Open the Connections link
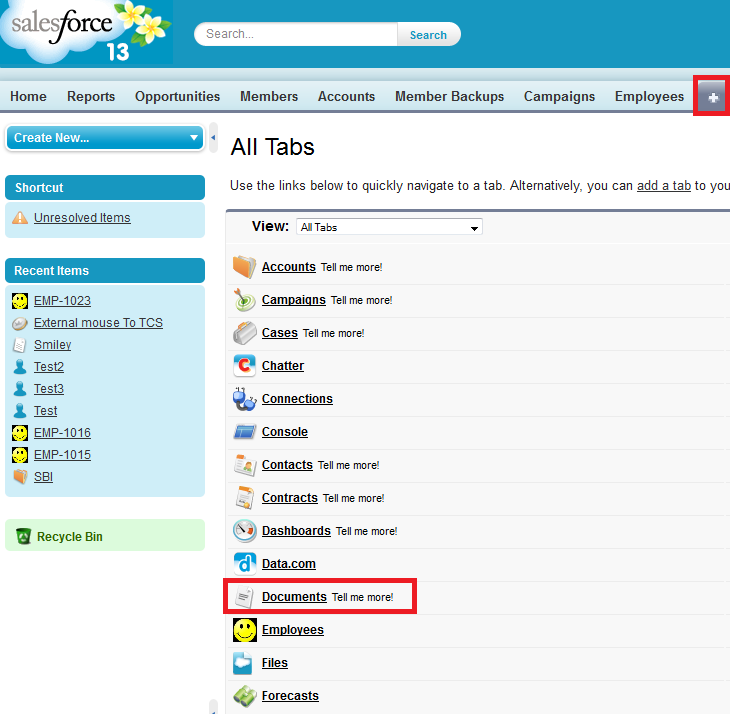The height and width of the screenshot is (714, 730). tap(297, 399)
